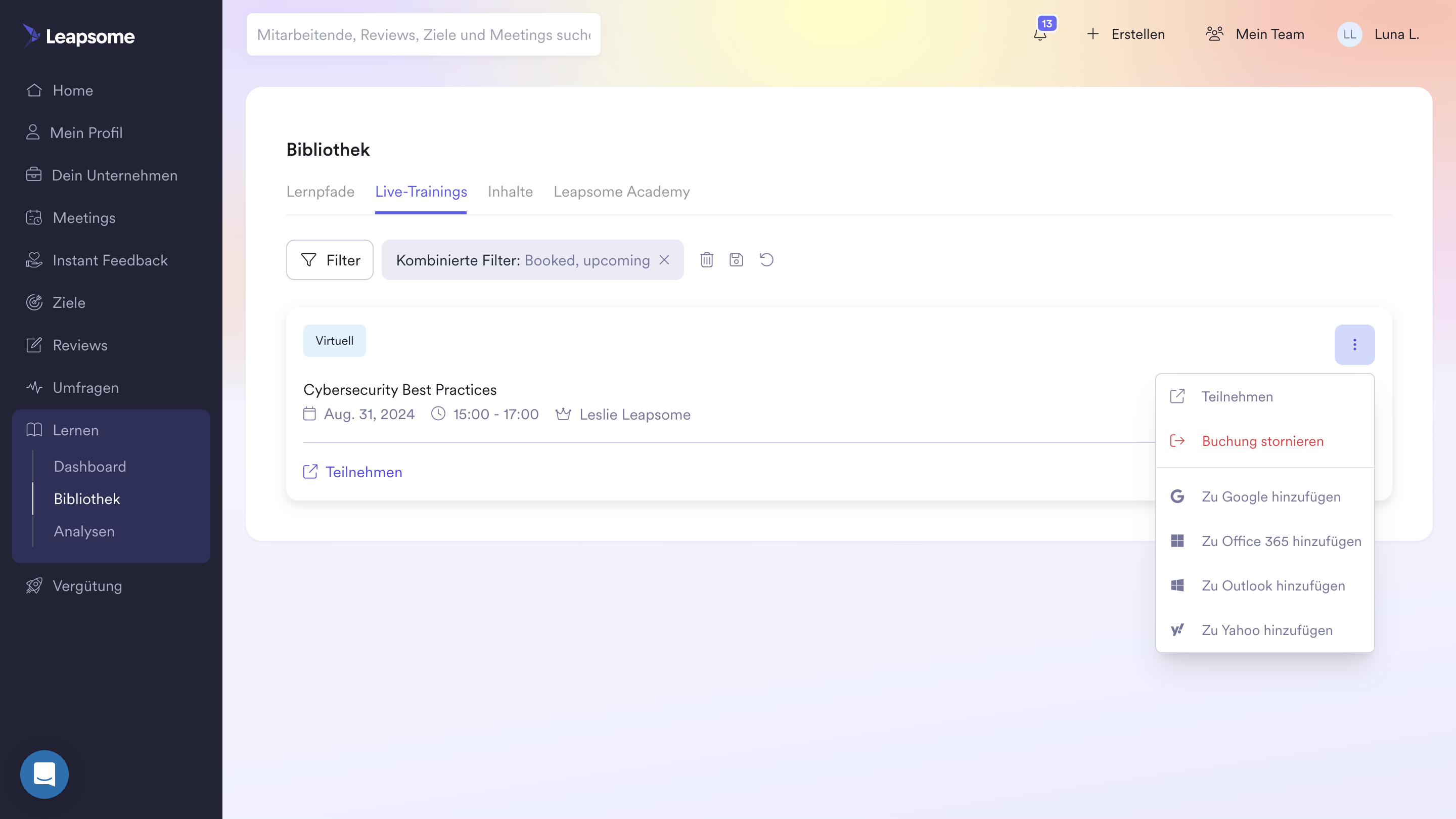
Task: Click the Bibliothek page heading
Action: pyautogui.click(x=328, y=150)
